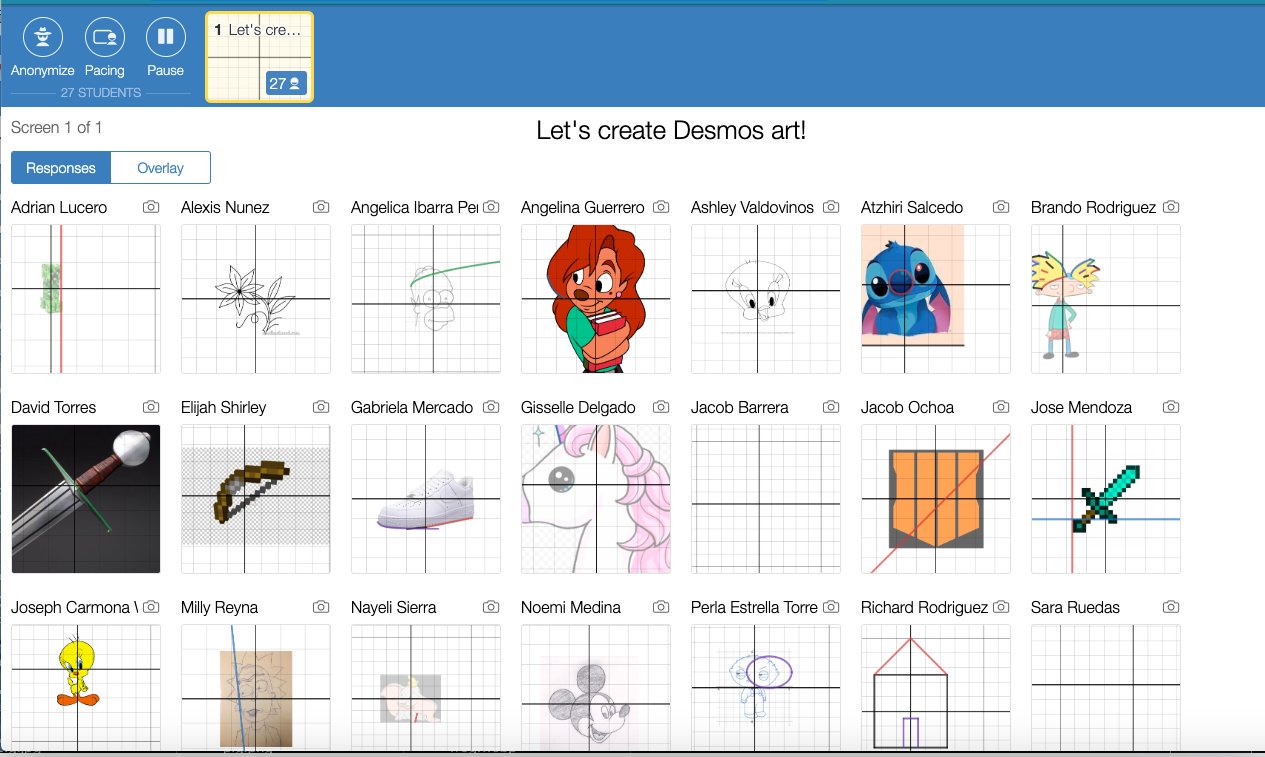Screen dimensions: 1265x757
Task: Switch to the Overlay tab
Action: [x=160, y=168]
